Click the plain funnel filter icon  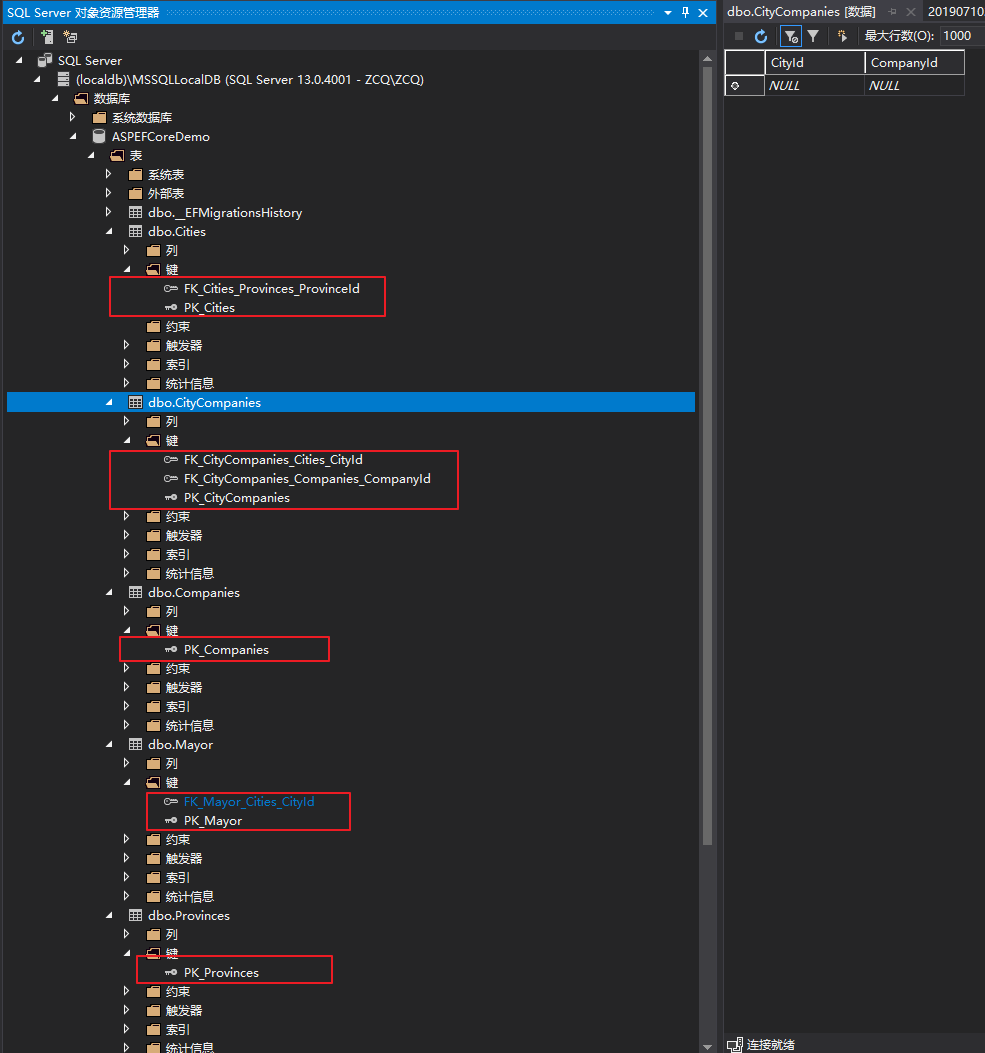813,36
